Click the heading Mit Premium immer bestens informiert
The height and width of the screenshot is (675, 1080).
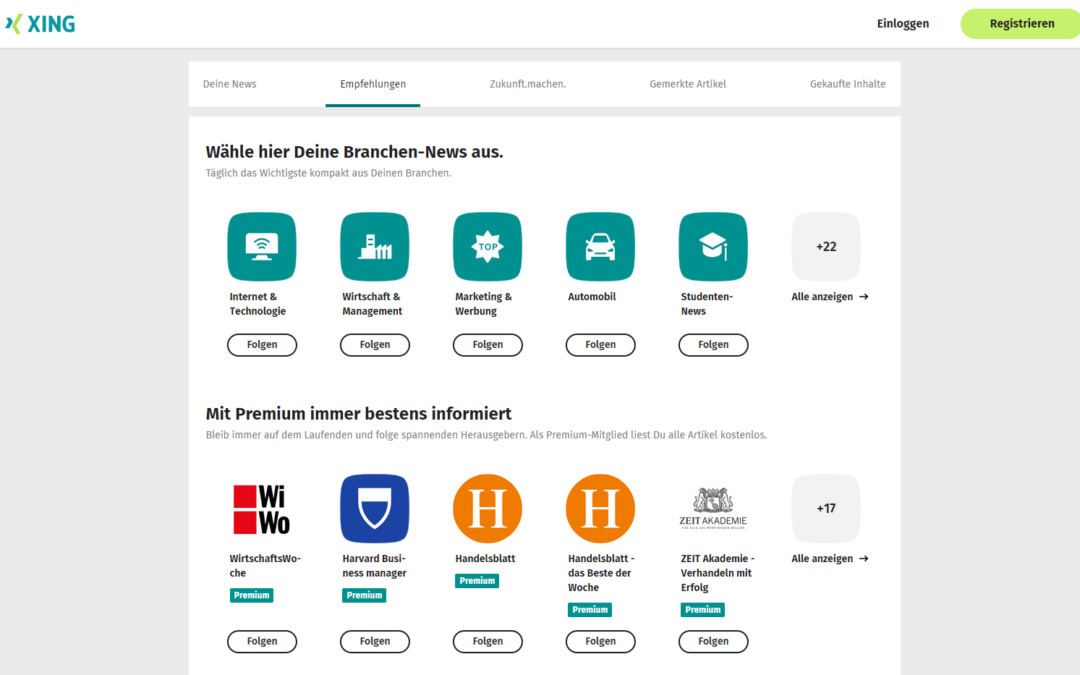click(359, 413)
